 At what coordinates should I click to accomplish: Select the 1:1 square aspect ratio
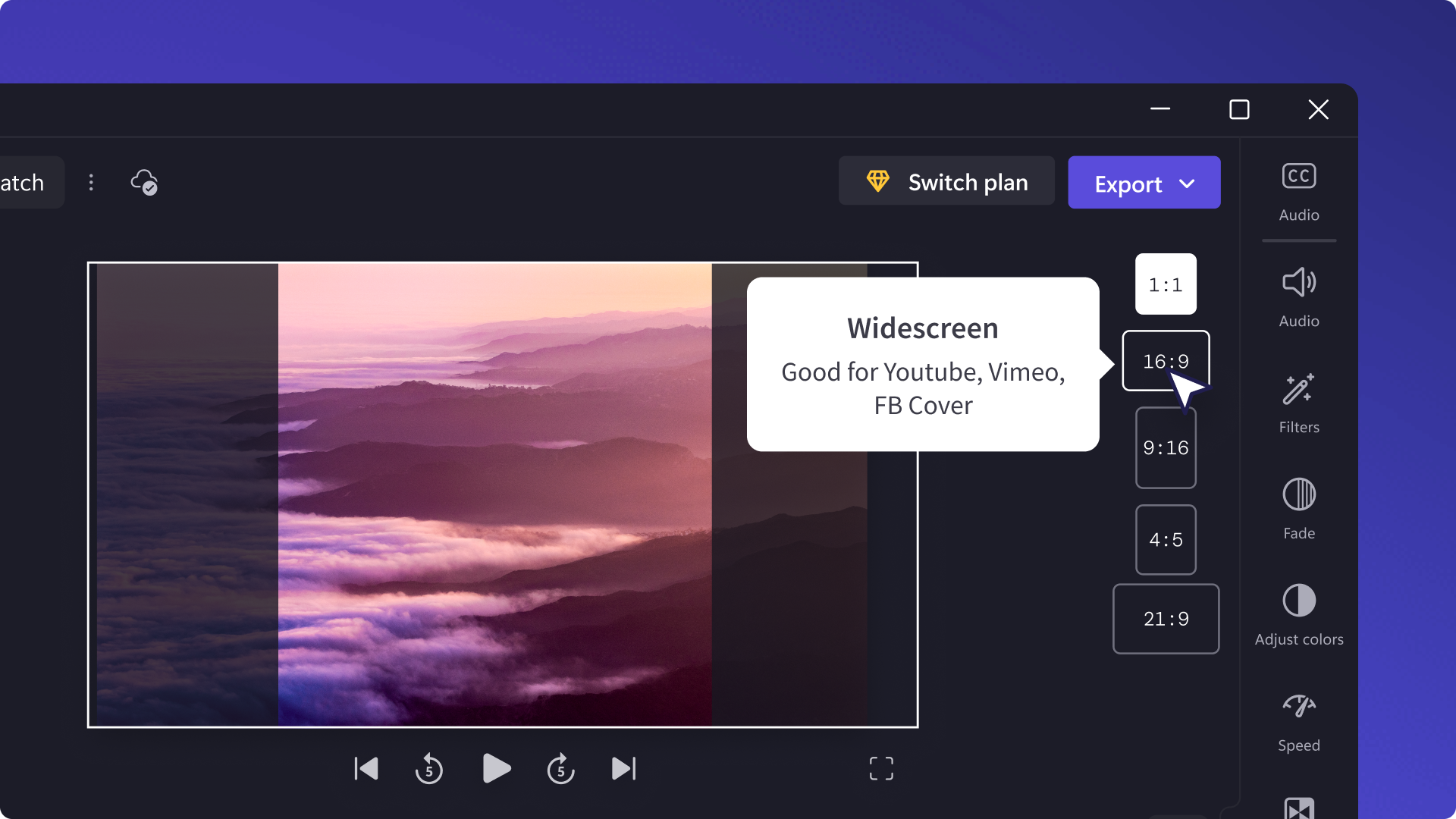tap(1166, 284)
